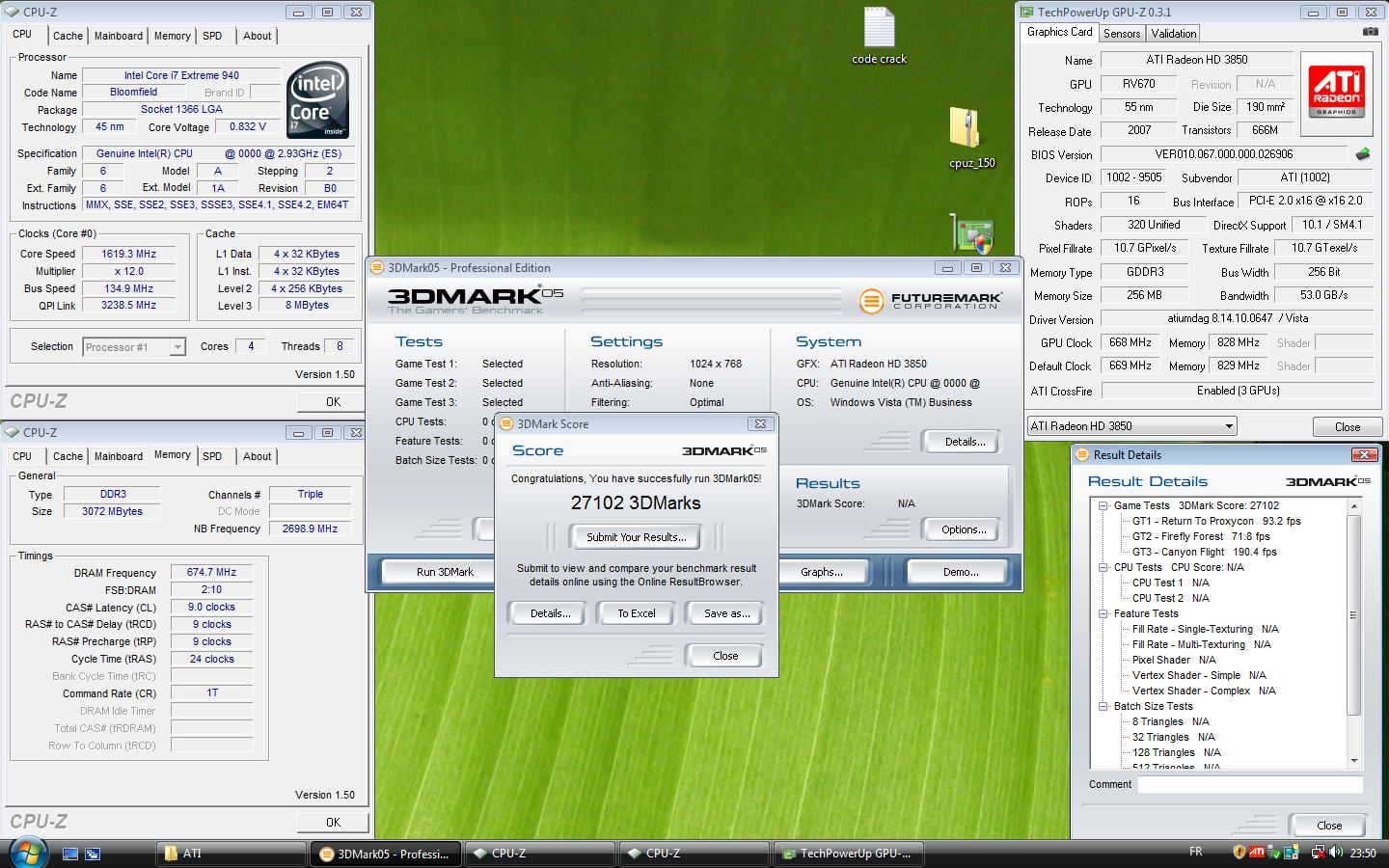
Task: Switch to the ATI folder taskbar item
Action: click(231, 854)
